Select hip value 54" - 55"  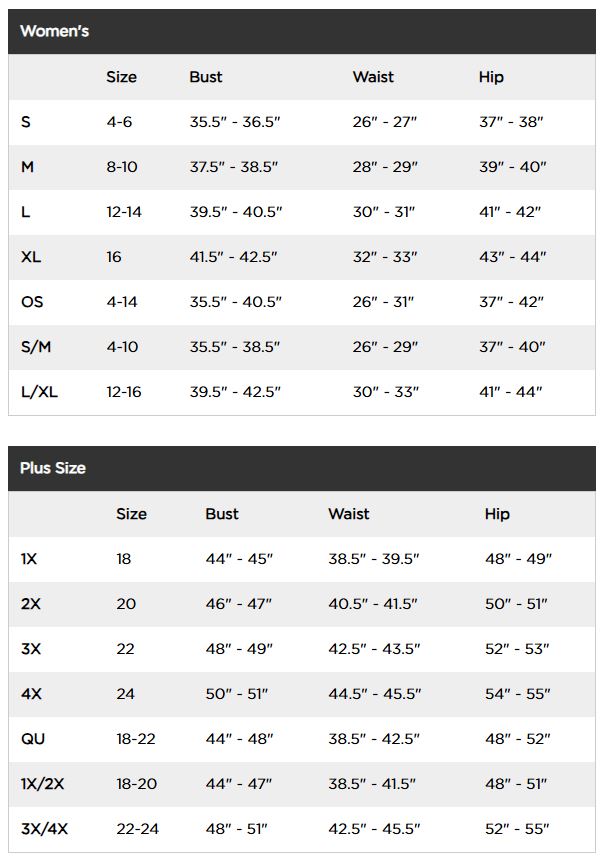518,694
